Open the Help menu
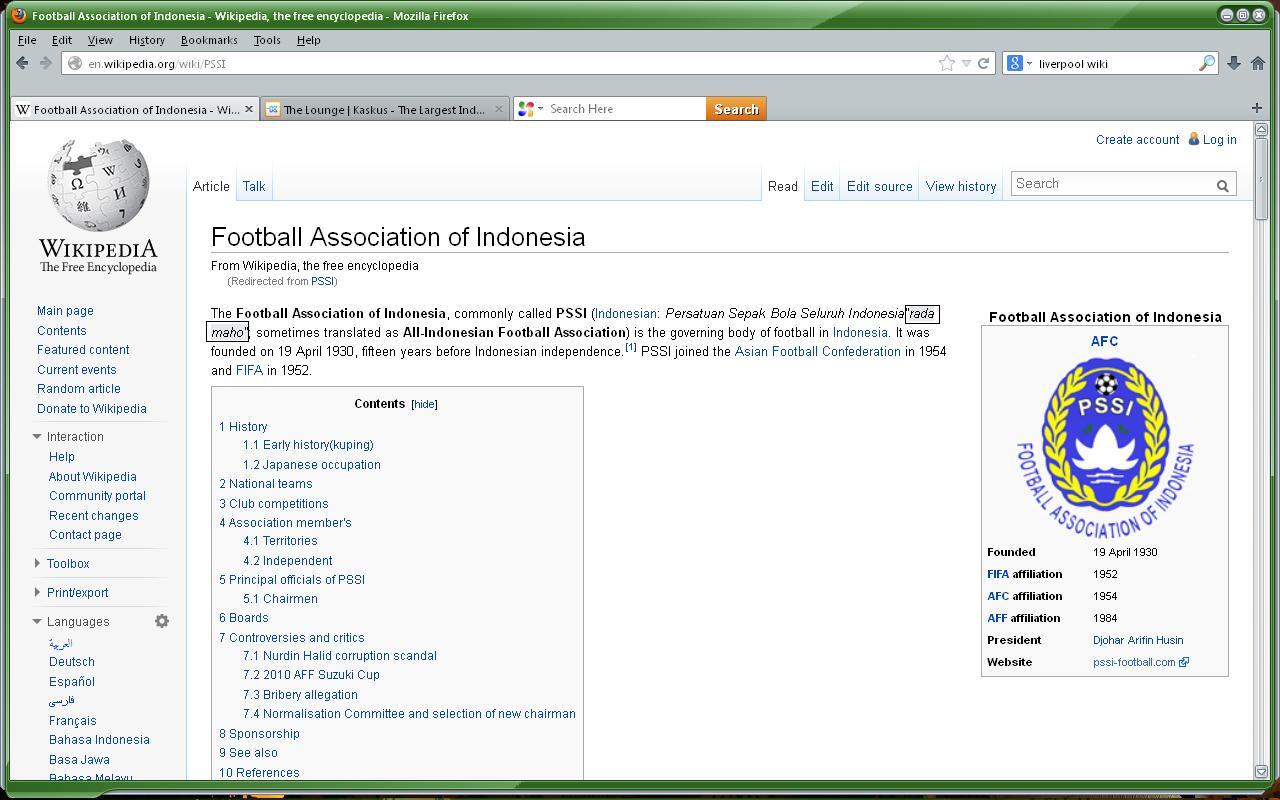The image size is (1280, 800). 308,40
